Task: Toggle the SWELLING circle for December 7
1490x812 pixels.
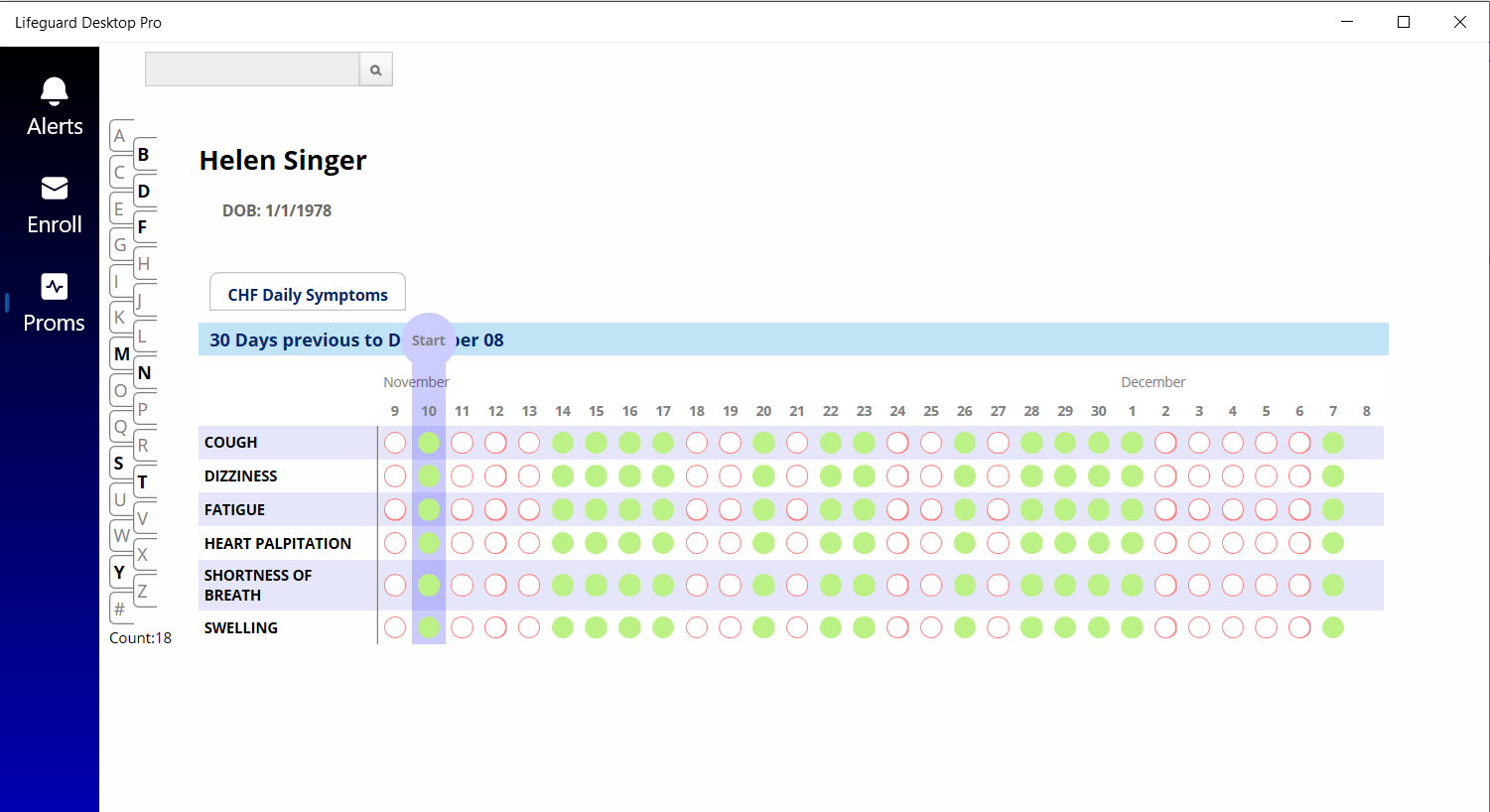Action: (x=1333, y=627)
